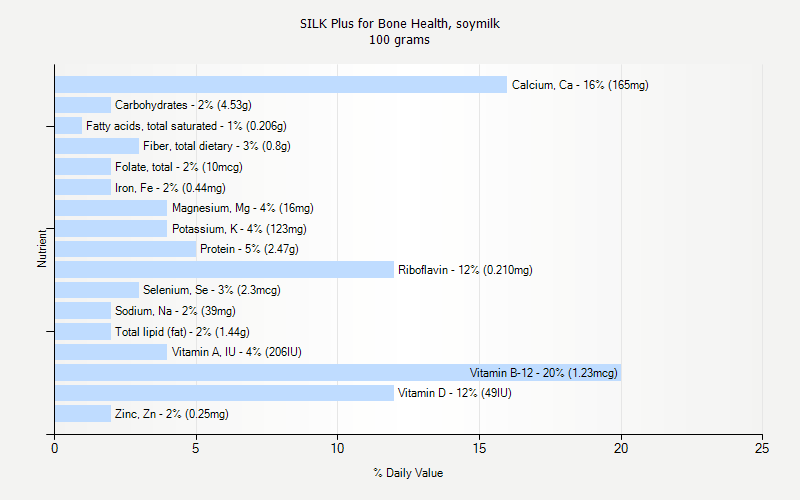Image resolution: width=800 pixels, height=500 pixels.
Task: Click the blue bar for Vitamin D
Action: [224, 393]
